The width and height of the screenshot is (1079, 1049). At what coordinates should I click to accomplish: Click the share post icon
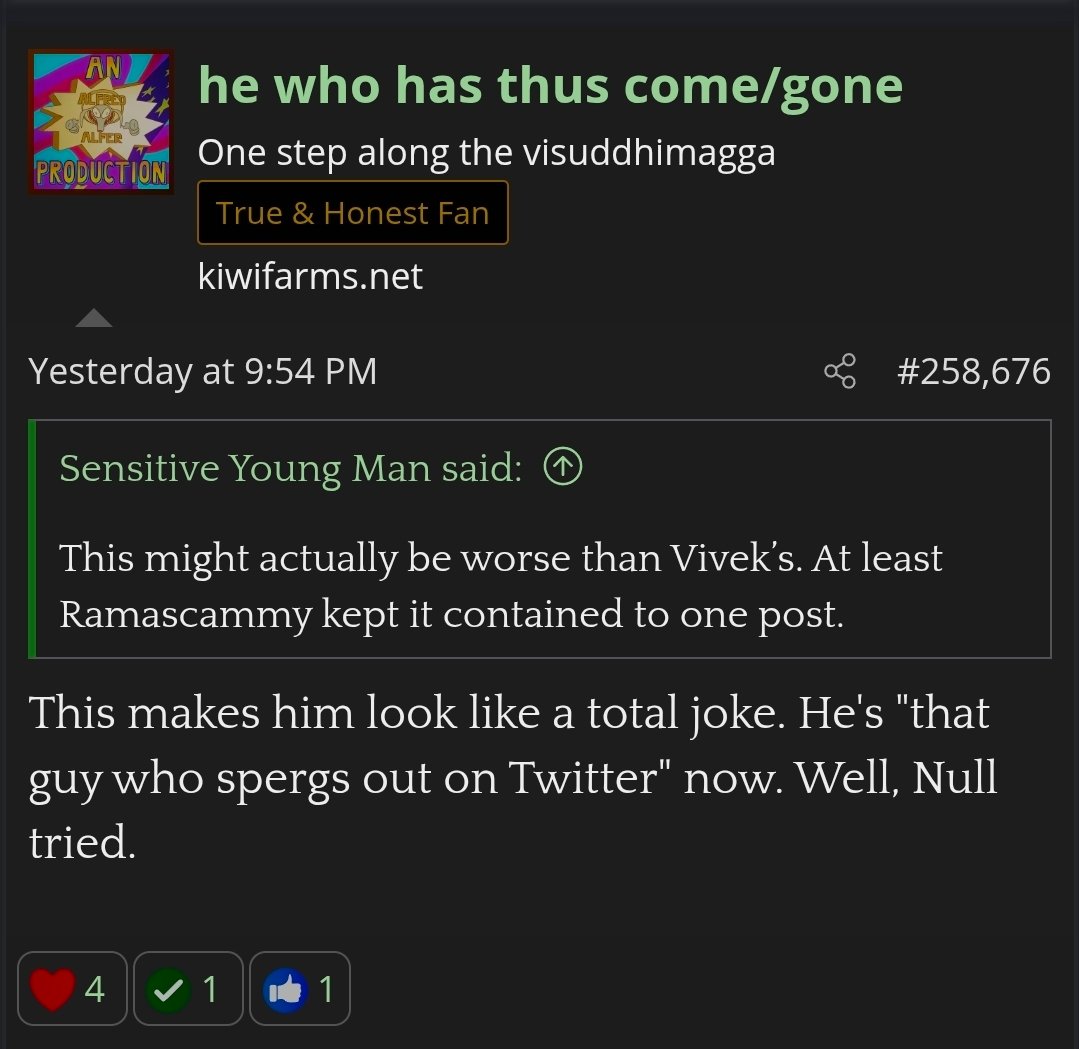[840, 371]
